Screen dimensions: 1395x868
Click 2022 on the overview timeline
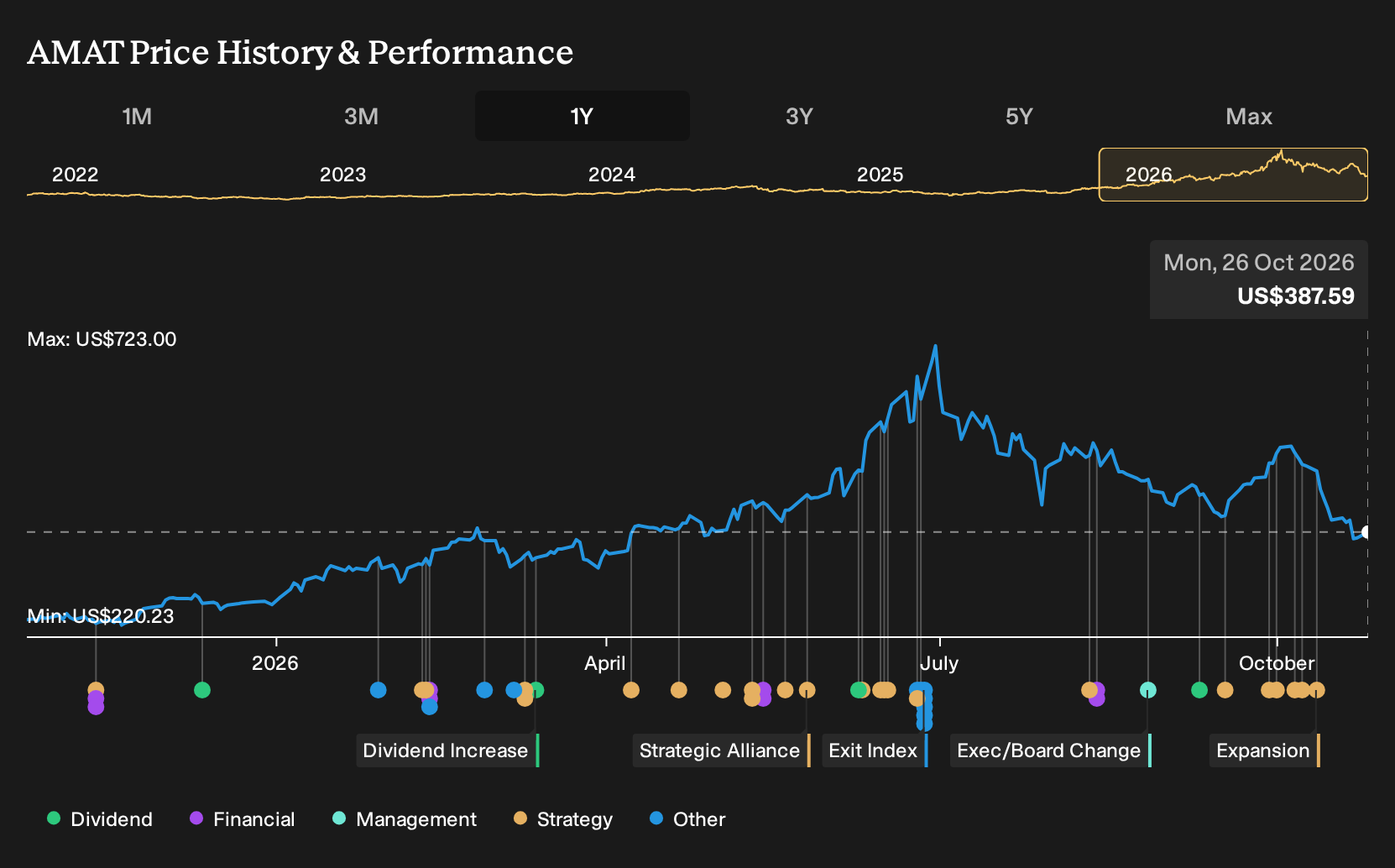click(75, 175)
